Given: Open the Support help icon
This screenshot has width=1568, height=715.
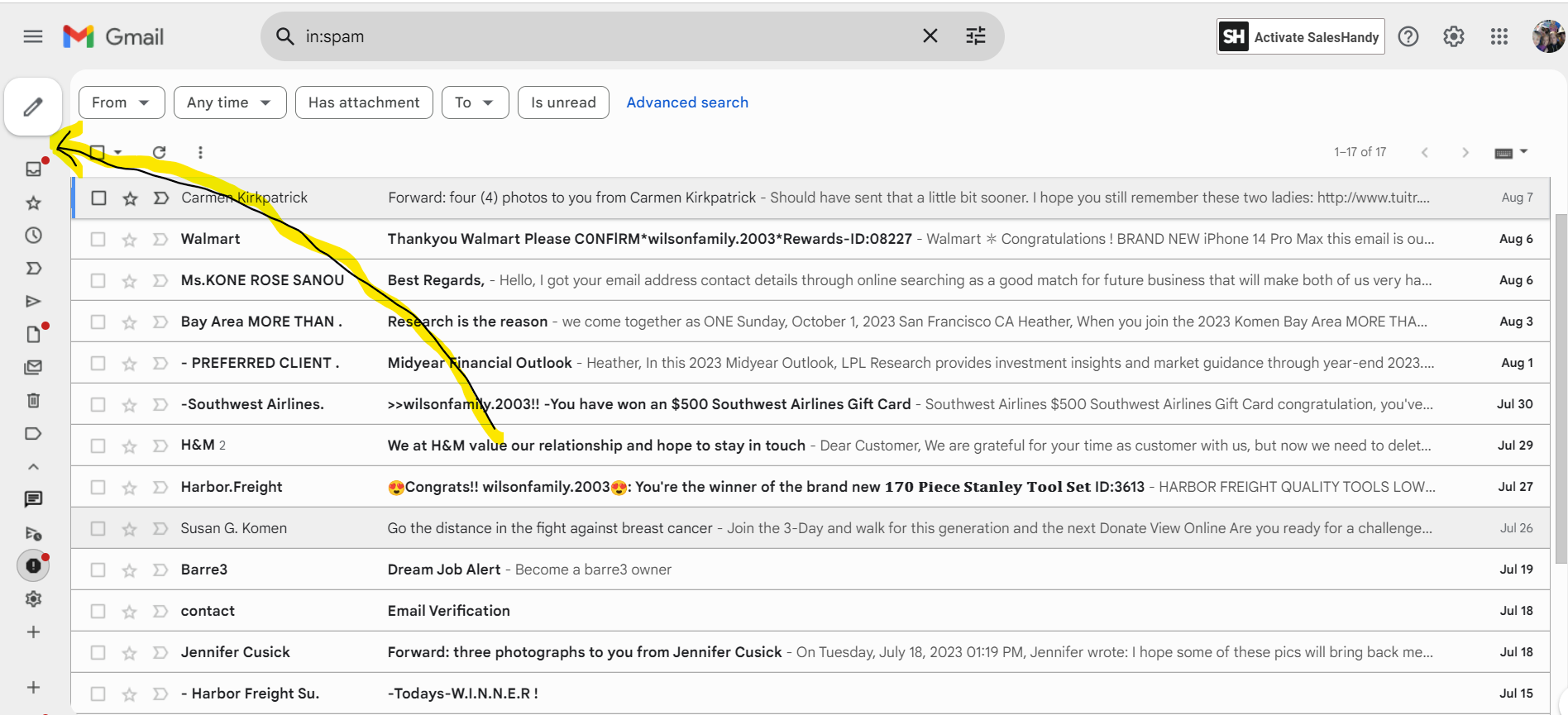Looking at the screenshot, I should click(x=1408, y=36).
